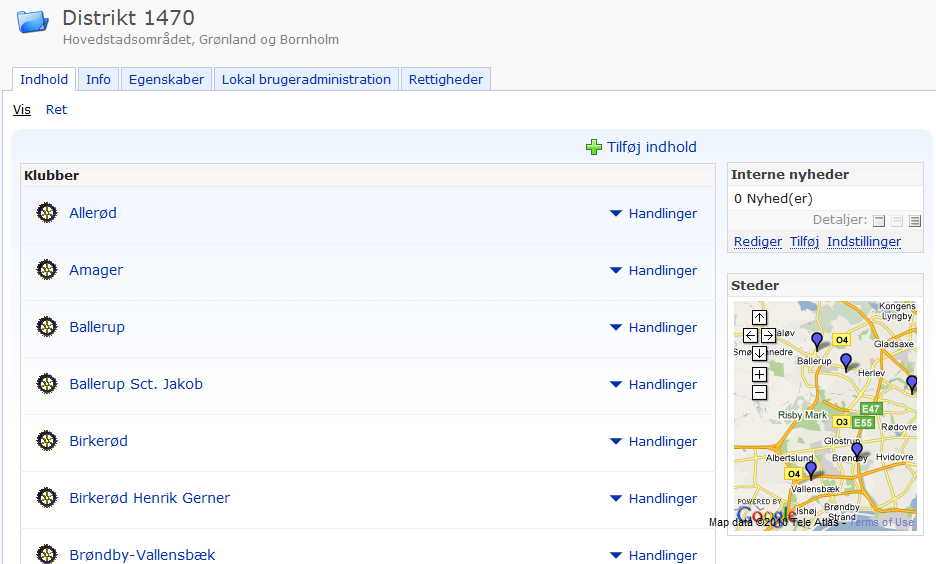Expand Handlinger menu for Amager
The image size is (936, 564).
[x=653, y=271]
